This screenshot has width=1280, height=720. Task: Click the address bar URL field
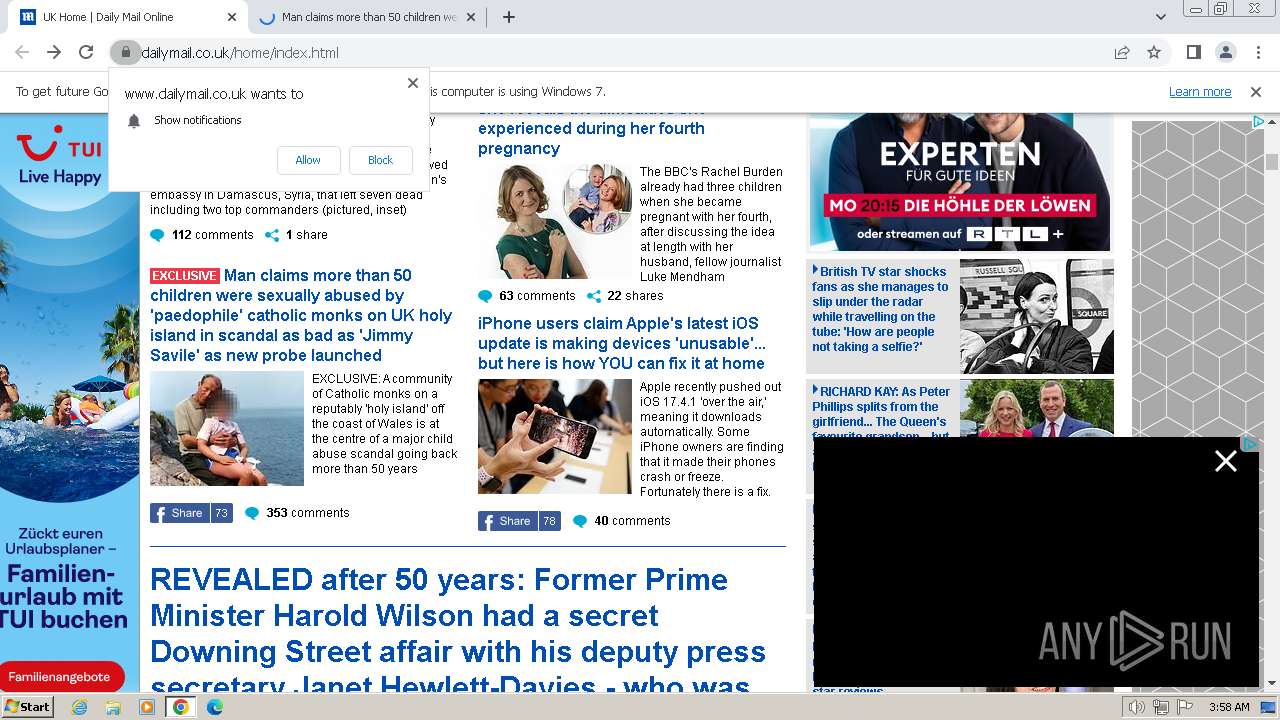pos(620,52)
